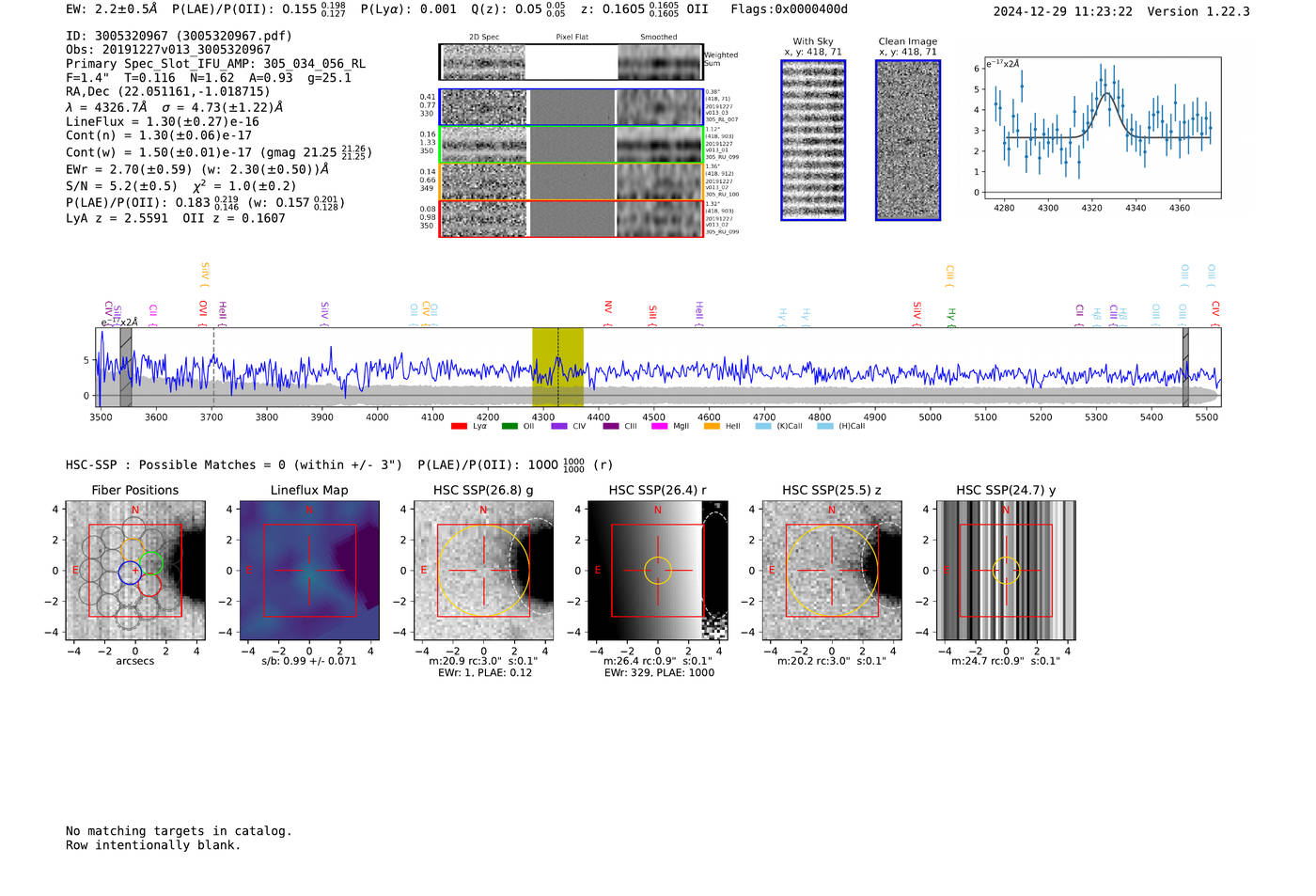Click the dark purple CIII legend swatch
Screen dimensions: 1316x896
click(611, 426)
